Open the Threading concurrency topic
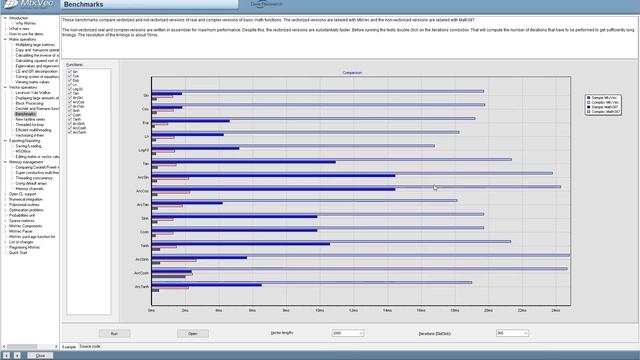The height and width of the screenshot is (360, 640). pyautogui.click(x=34, y=178)
